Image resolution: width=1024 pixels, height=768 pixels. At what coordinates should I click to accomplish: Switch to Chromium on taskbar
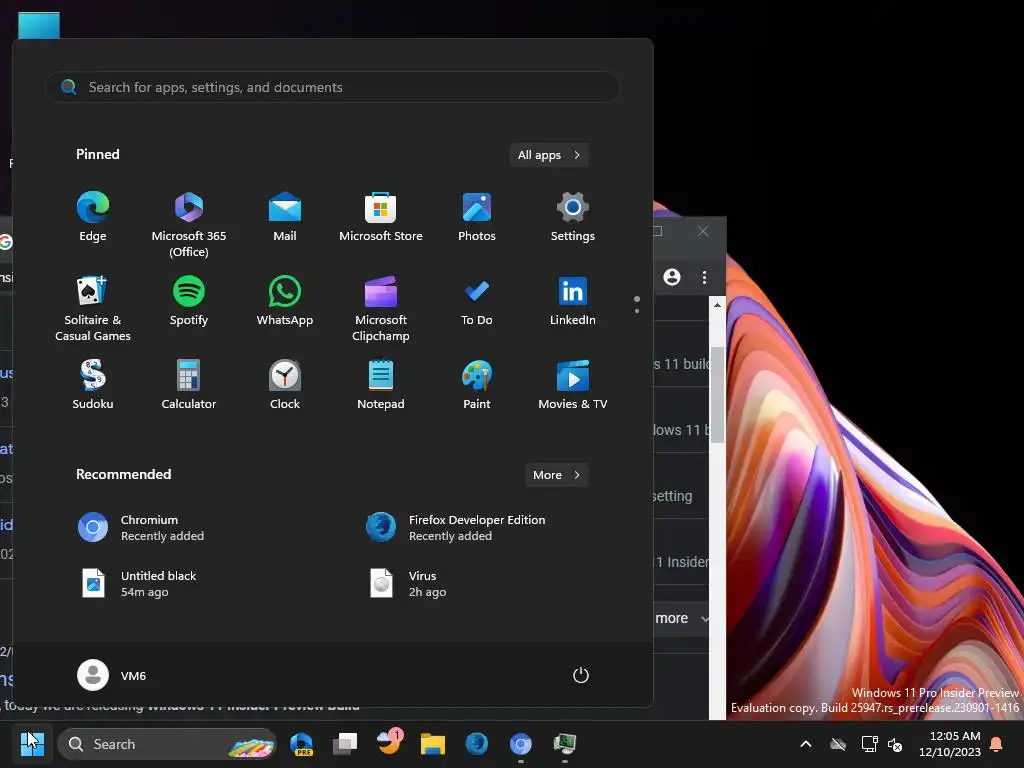click(x=520, y=744)
